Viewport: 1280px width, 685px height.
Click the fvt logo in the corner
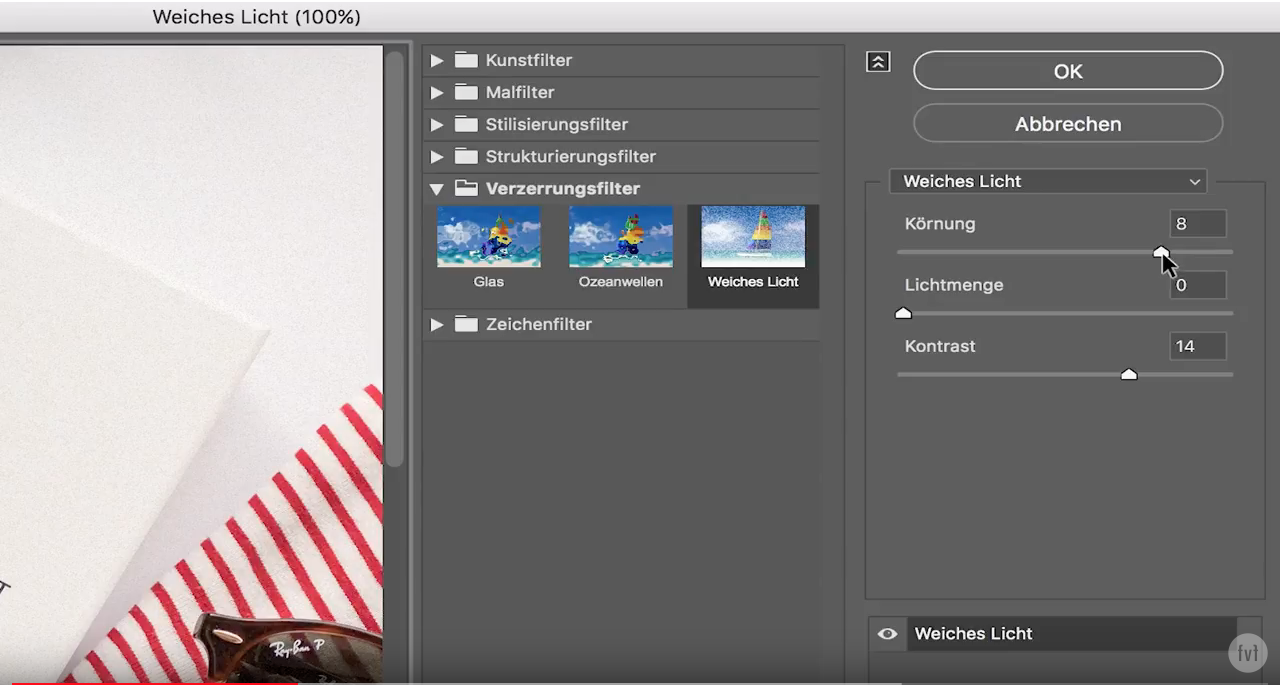pyautogui.click(x=1247, y=652)
